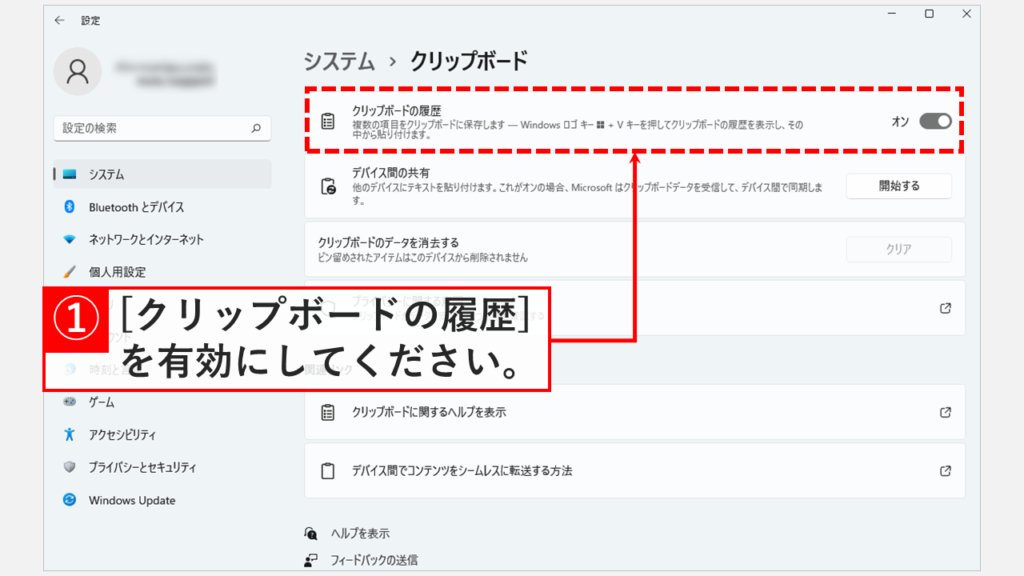The height and width of the screenshot is (576, 1024).
Task: Click the clipboard history list icon
Action: [x=327, y=121]
